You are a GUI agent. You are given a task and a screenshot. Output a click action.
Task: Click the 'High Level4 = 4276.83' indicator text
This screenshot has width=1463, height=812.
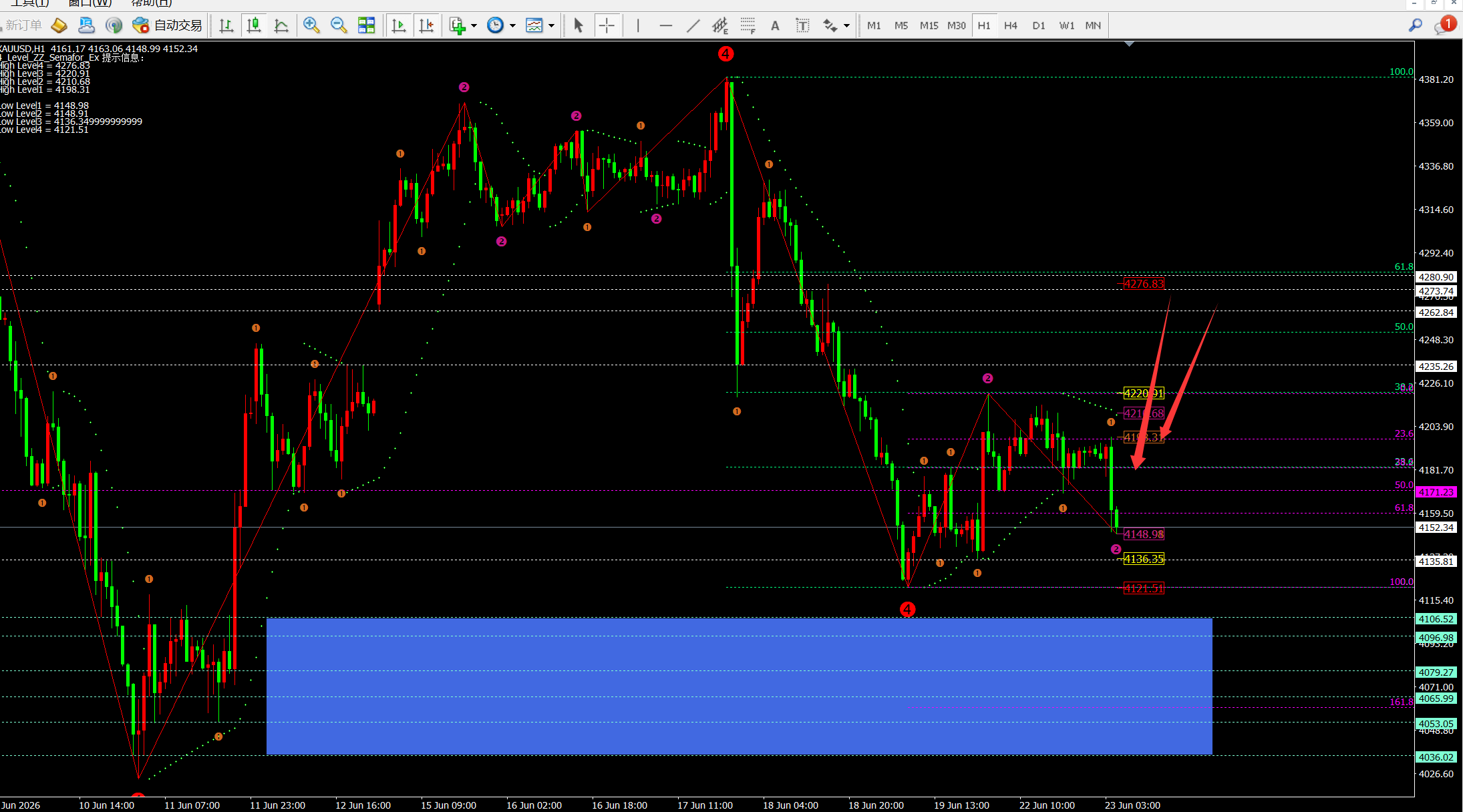(x=45, y=65)
